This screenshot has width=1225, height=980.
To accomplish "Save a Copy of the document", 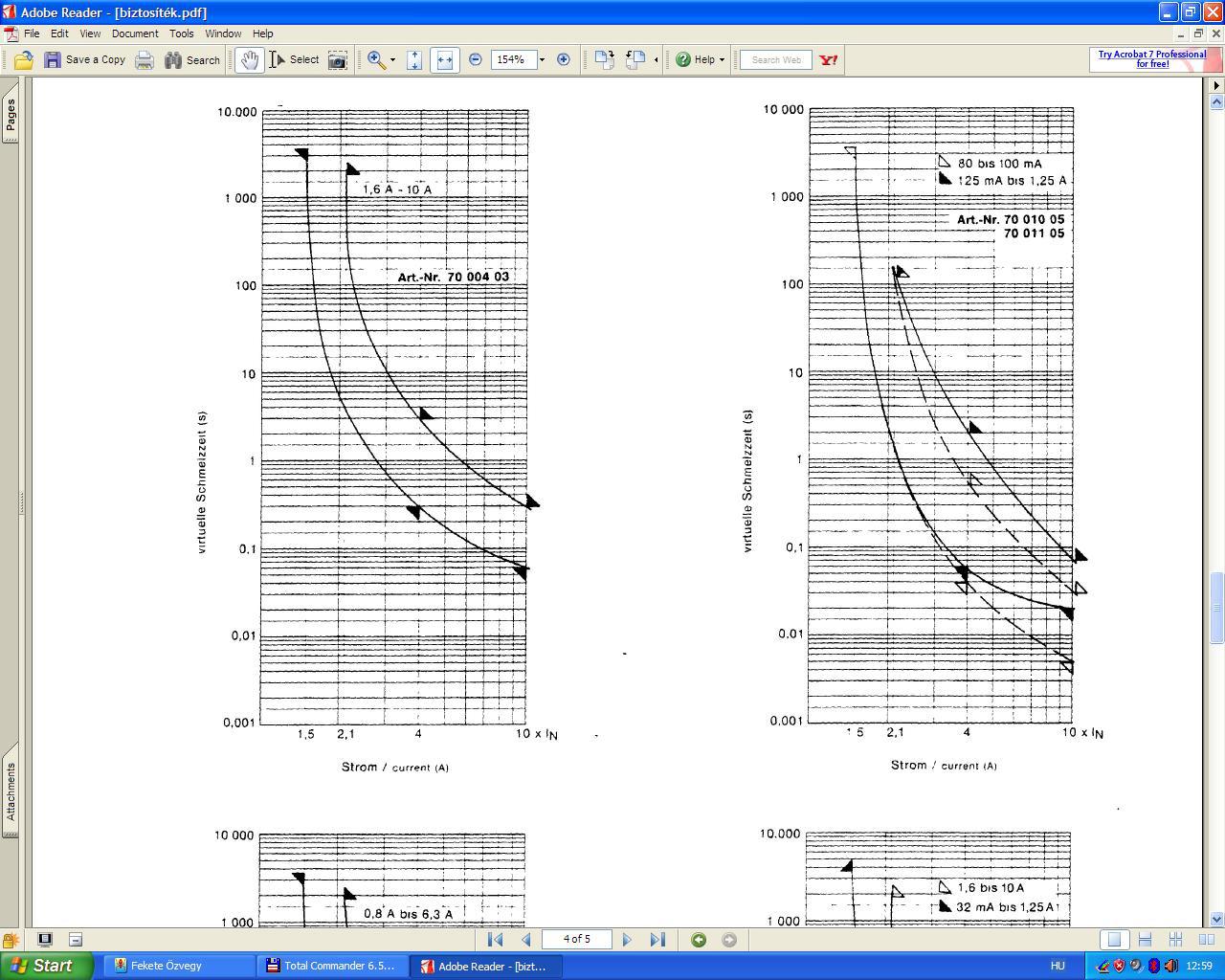I will (x=84, y=60).
